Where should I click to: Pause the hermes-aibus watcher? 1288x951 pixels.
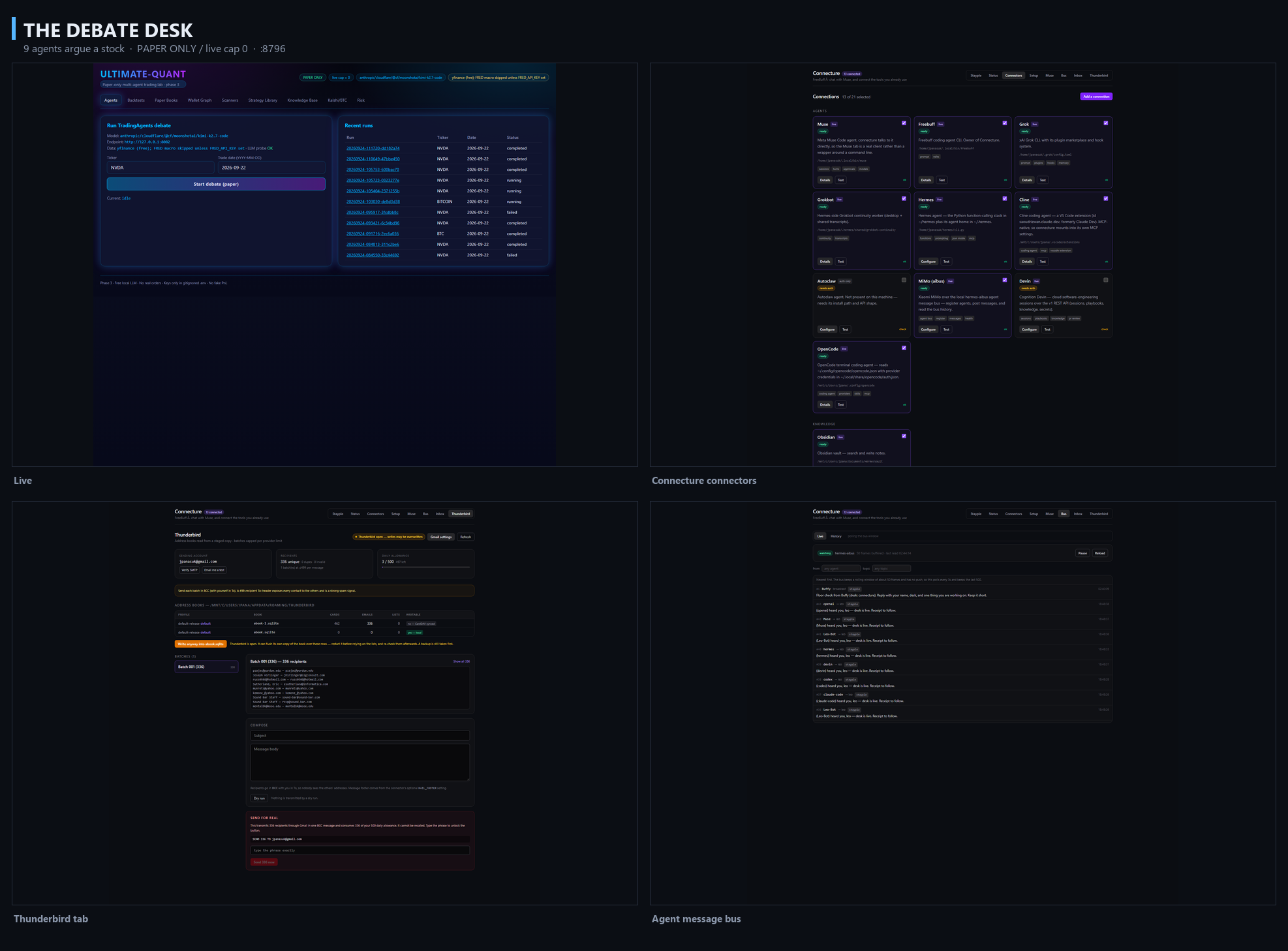point(1082,553)
